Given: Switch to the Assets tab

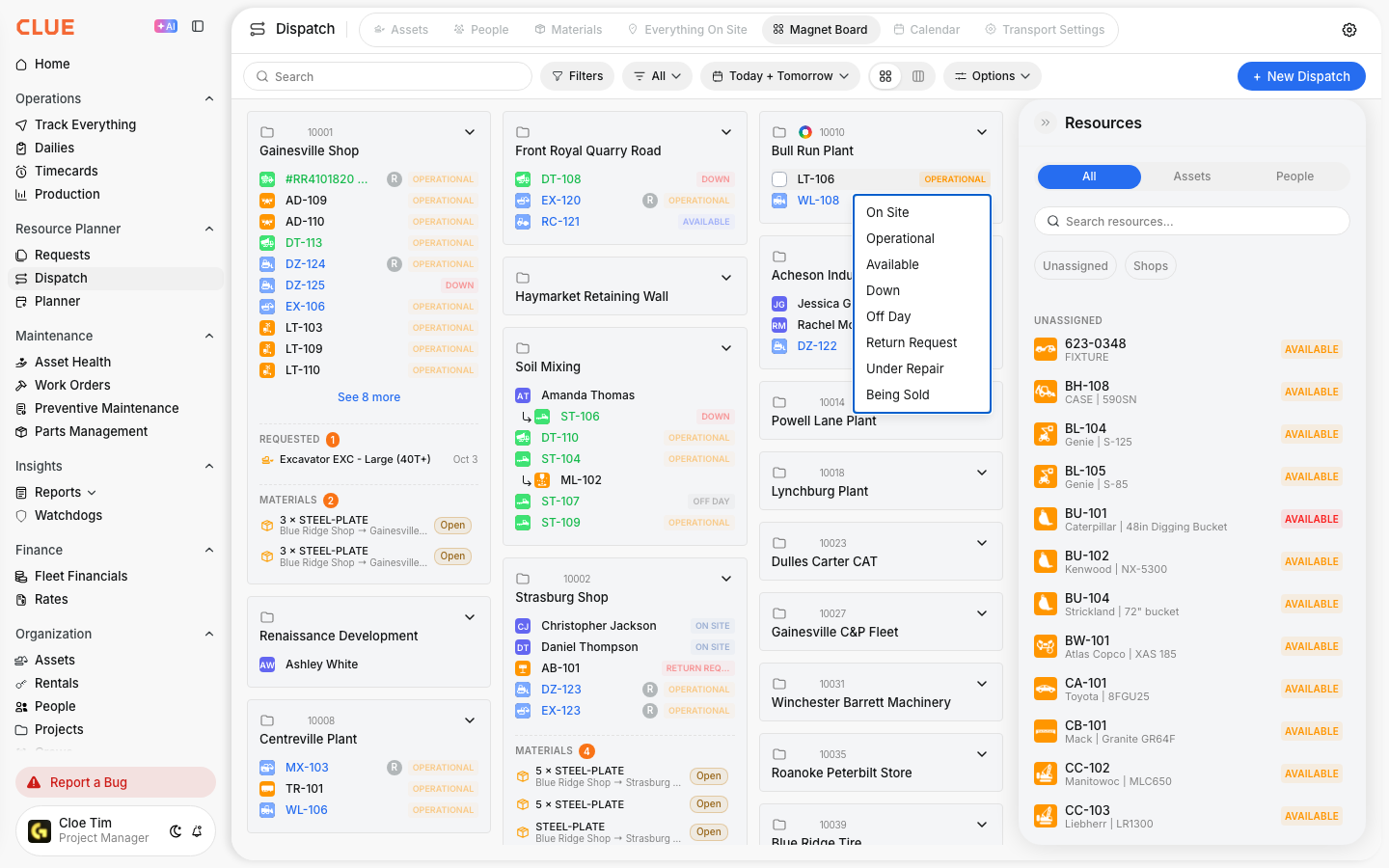Looking at the screenshot, I should [400, 30].
